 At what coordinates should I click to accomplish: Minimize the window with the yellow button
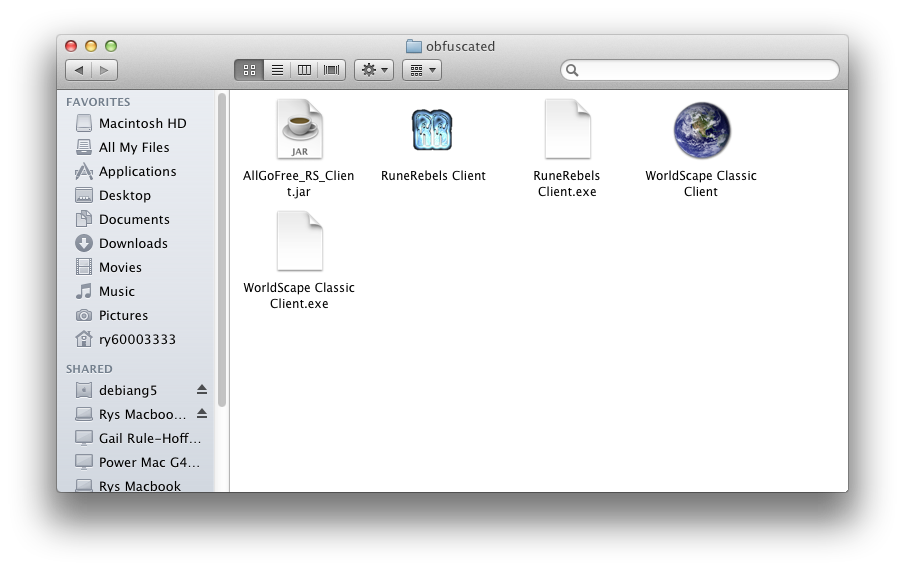pyautogui.click(x=91, y=46)
